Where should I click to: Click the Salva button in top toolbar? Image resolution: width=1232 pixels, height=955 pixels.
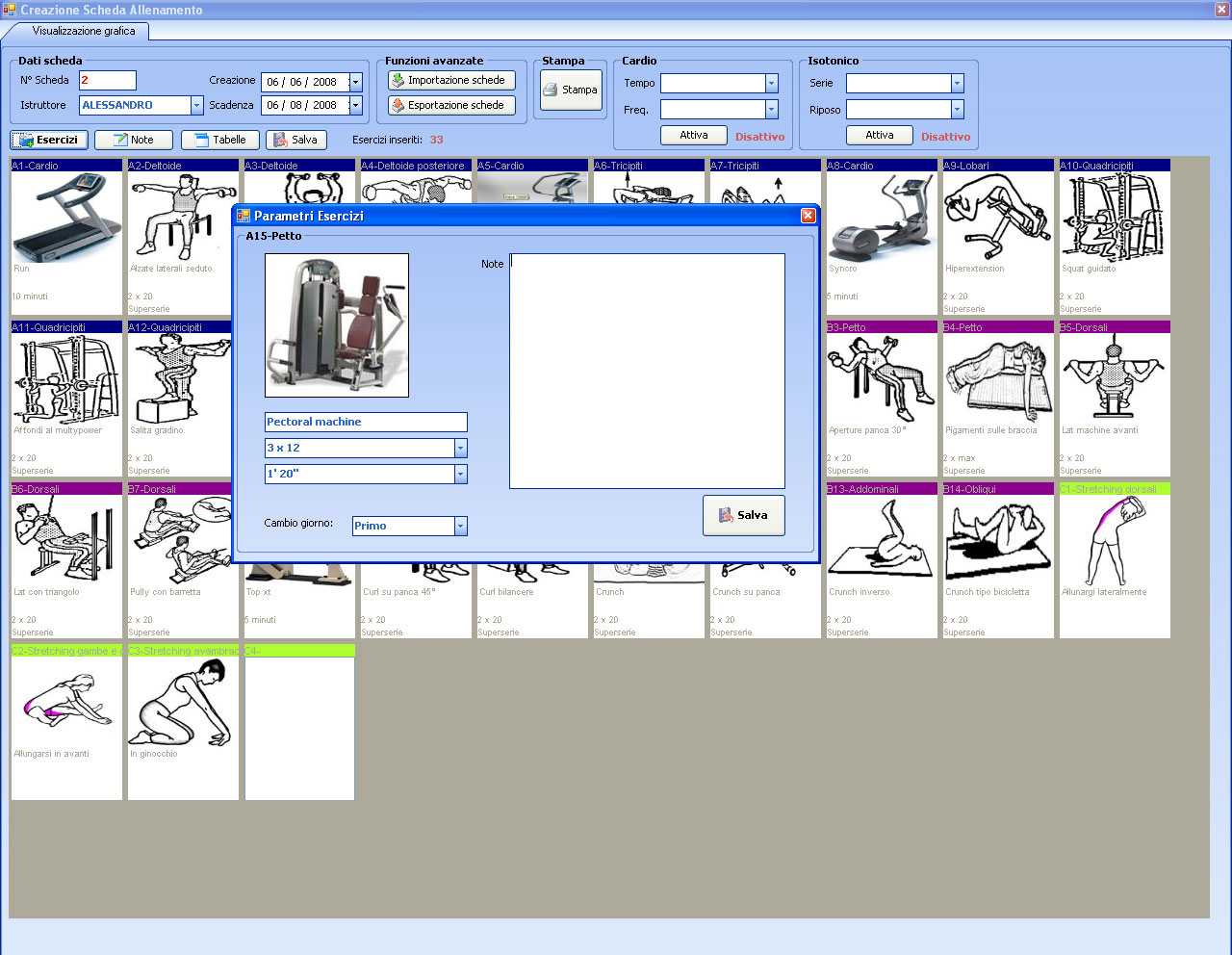[x=295, y=140]
